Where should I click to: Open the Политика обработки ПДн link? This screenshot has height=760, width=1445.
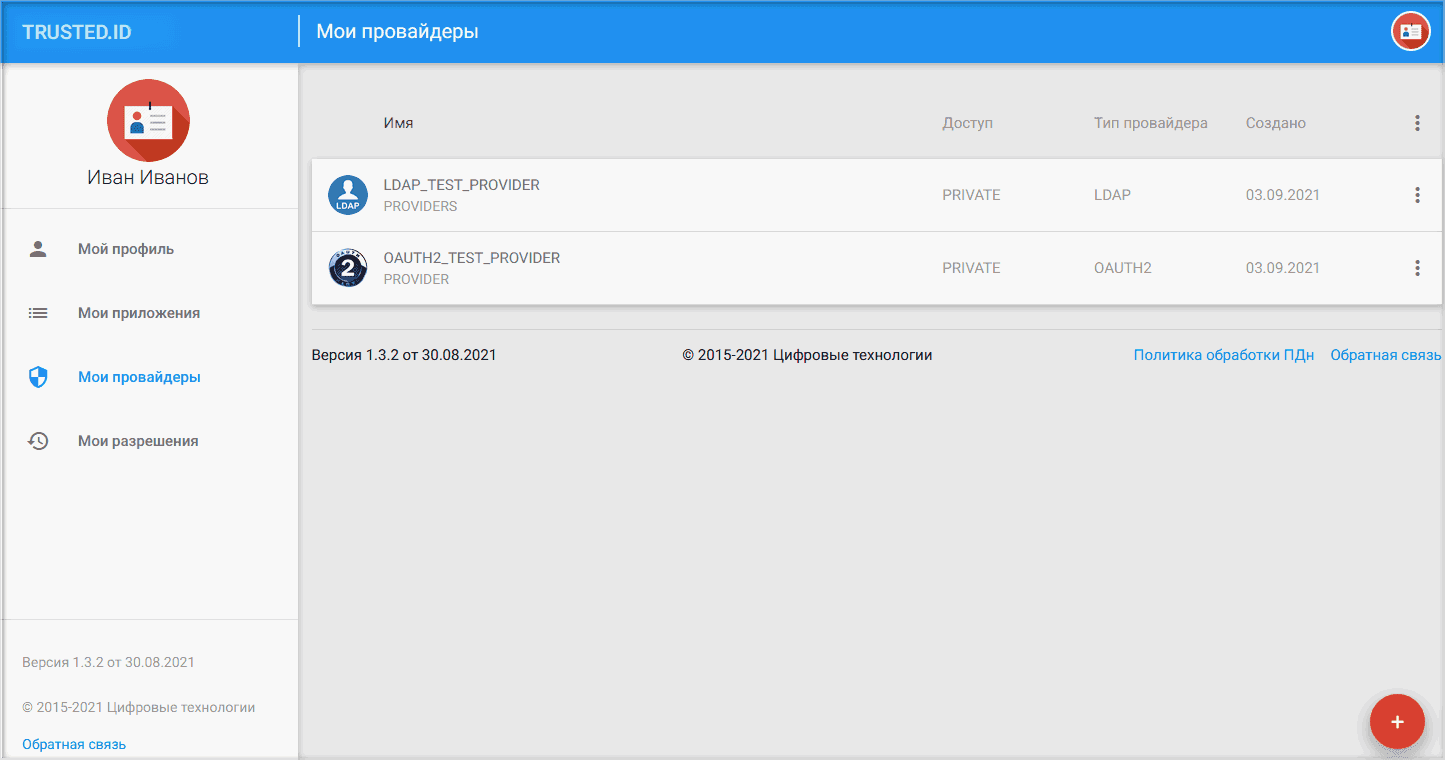[1224, 355]
